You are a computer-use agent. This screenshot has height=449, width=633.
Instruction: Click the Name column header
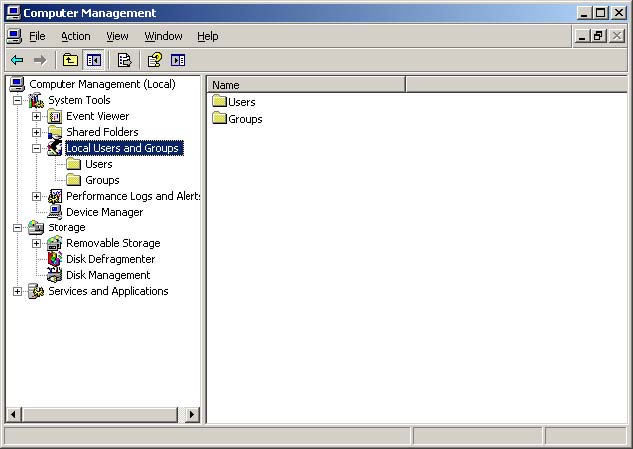pyautogui.click(x=306, y=85)
